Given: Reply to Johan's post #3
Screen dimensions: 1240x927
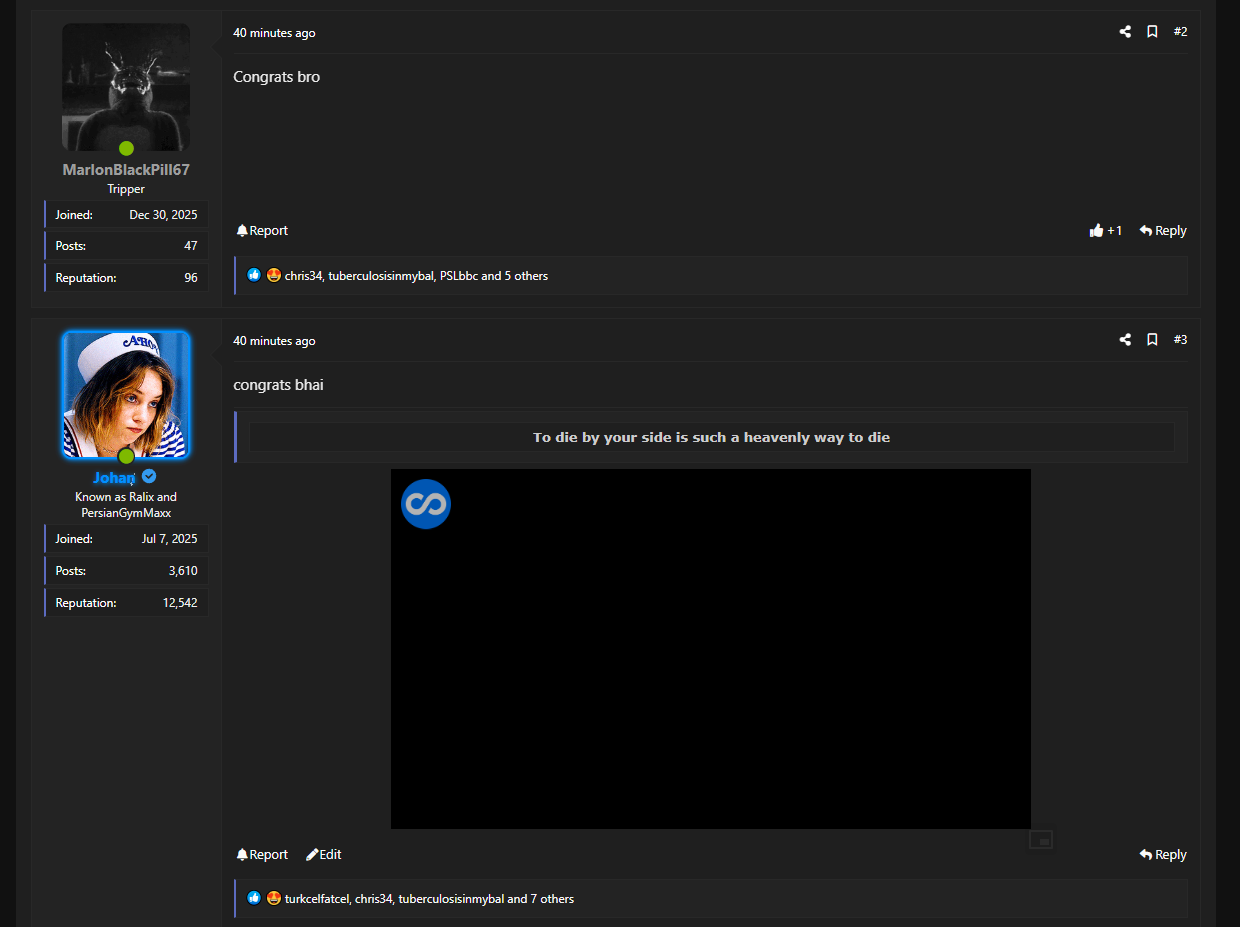Looking at the screenshot, I should click(x=1162, y=855).
